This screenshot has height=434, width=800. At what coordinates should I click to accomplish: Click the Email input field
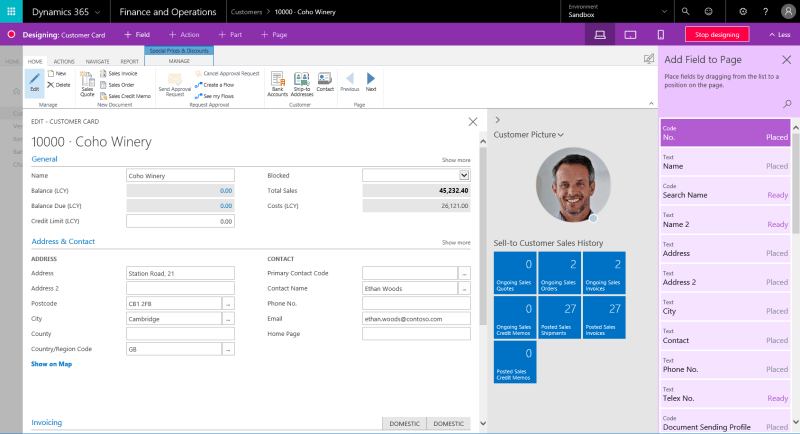(416, 319)
